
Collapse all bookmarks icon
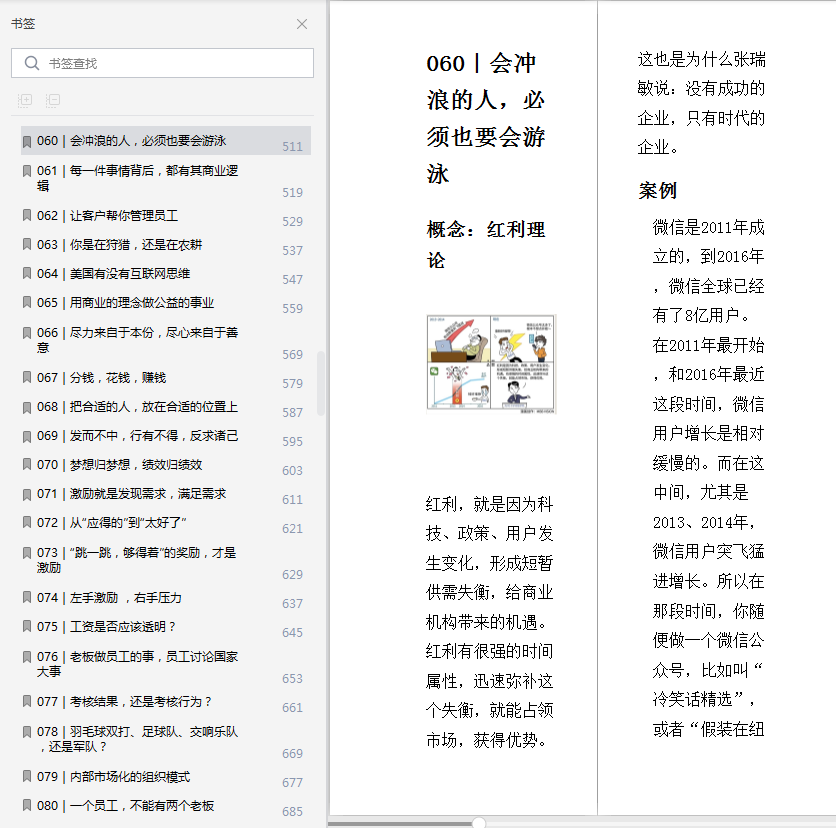point(52,100)
